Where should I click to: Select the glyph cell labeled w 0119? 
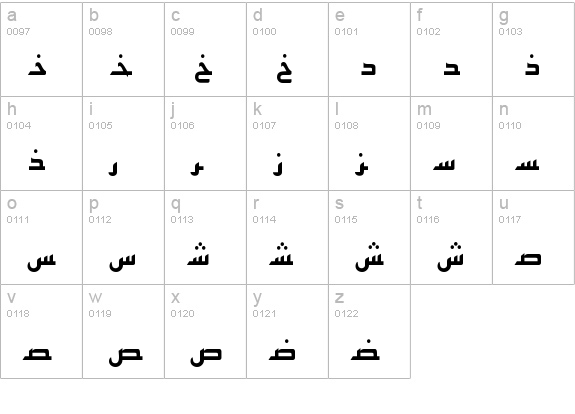[x=124, y=331]
